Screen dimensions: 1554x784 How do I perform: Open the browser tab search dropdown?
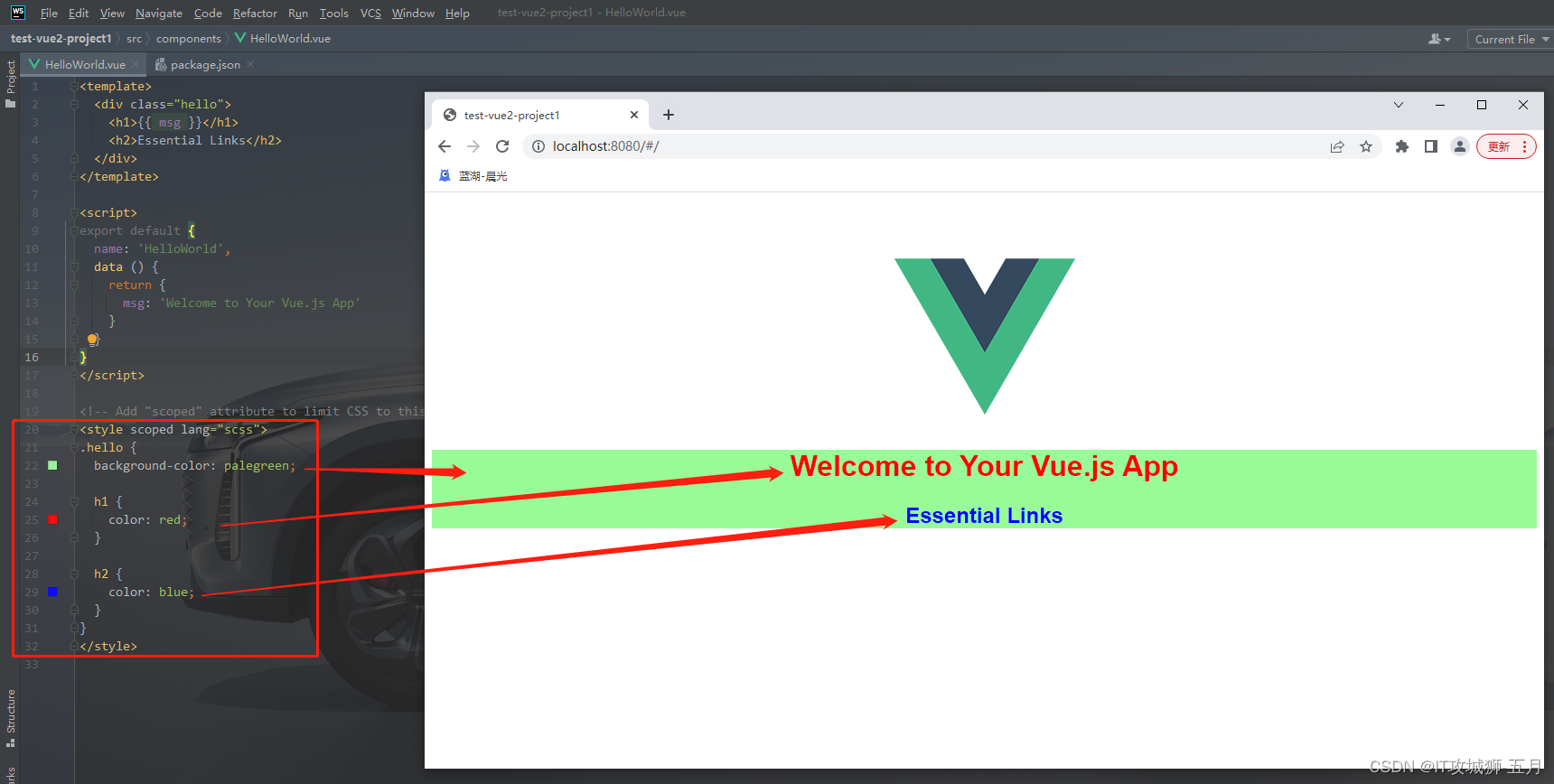pos(1399,105)
